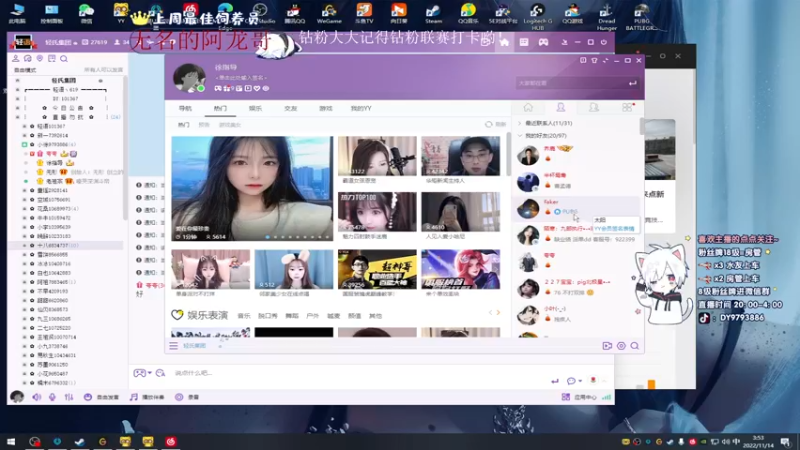Open the gamepad icon in the channel title bar

[543, 42]
